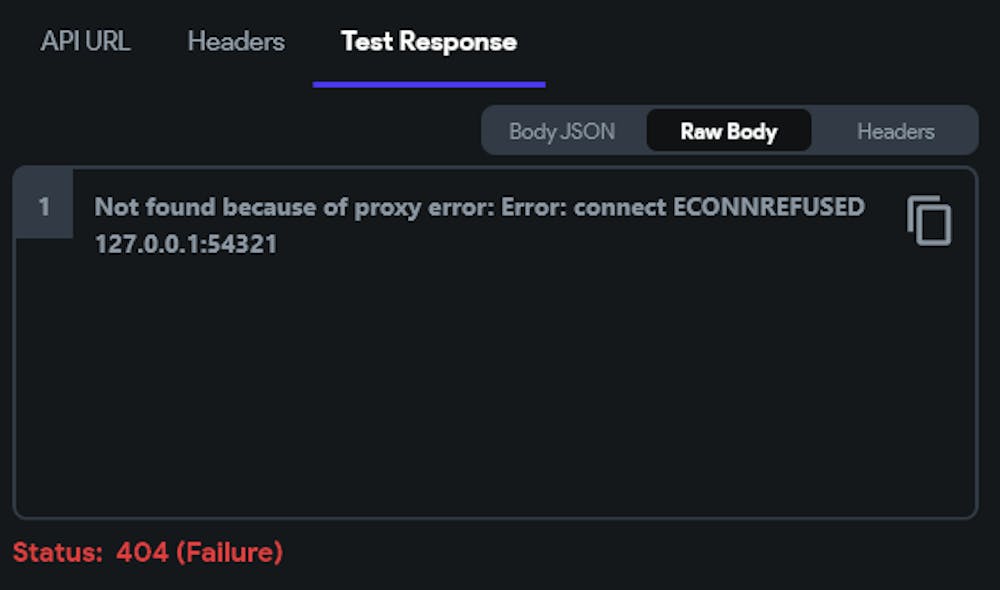The width and height of the screenshot is (1000, 590).
Task: Show response Headers in the view switcher
Action: pos(895,131)
